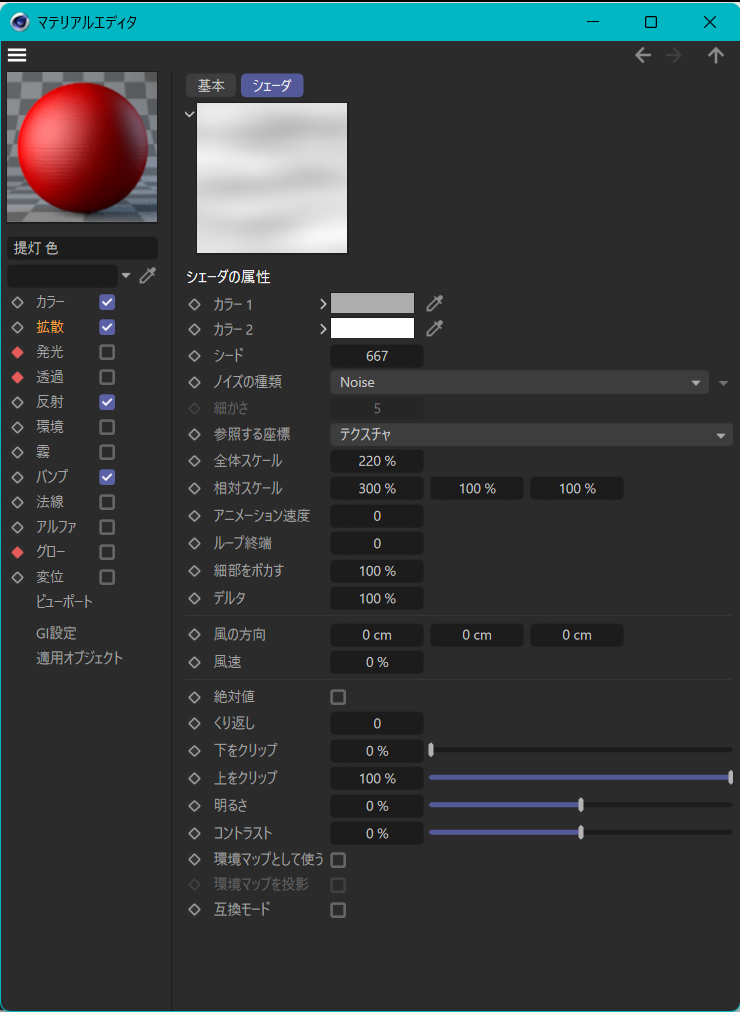The height and width of the screenshot is (1012, 740).
Task: Disable the バンプ channel checkbox
Action: [x=107, y=477]
